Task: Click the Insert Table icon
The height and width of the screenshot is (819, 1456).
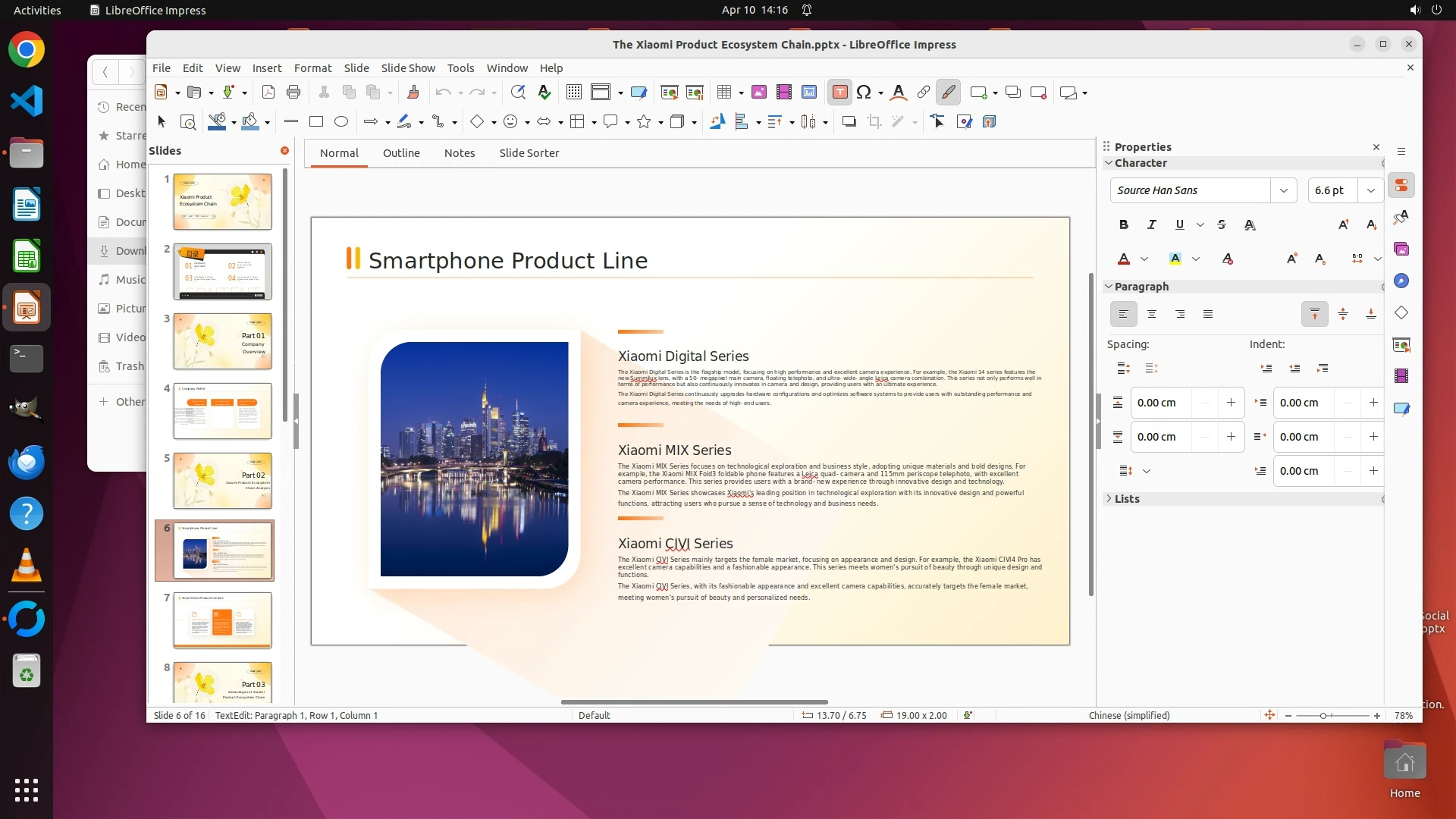Action: [724, 93]
